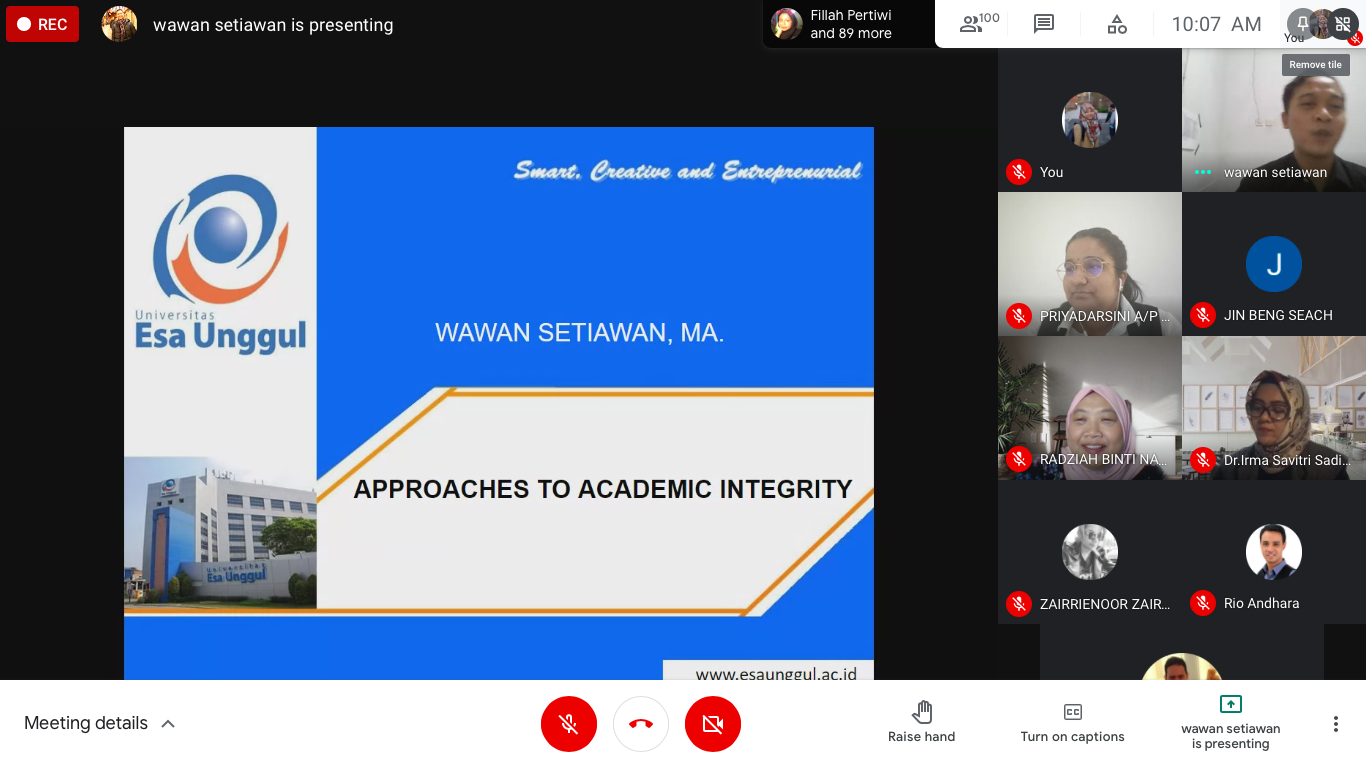Click Rio Andhara's profile avatar
Viewport: 1366px width, 768px height.
point(1274,552)
